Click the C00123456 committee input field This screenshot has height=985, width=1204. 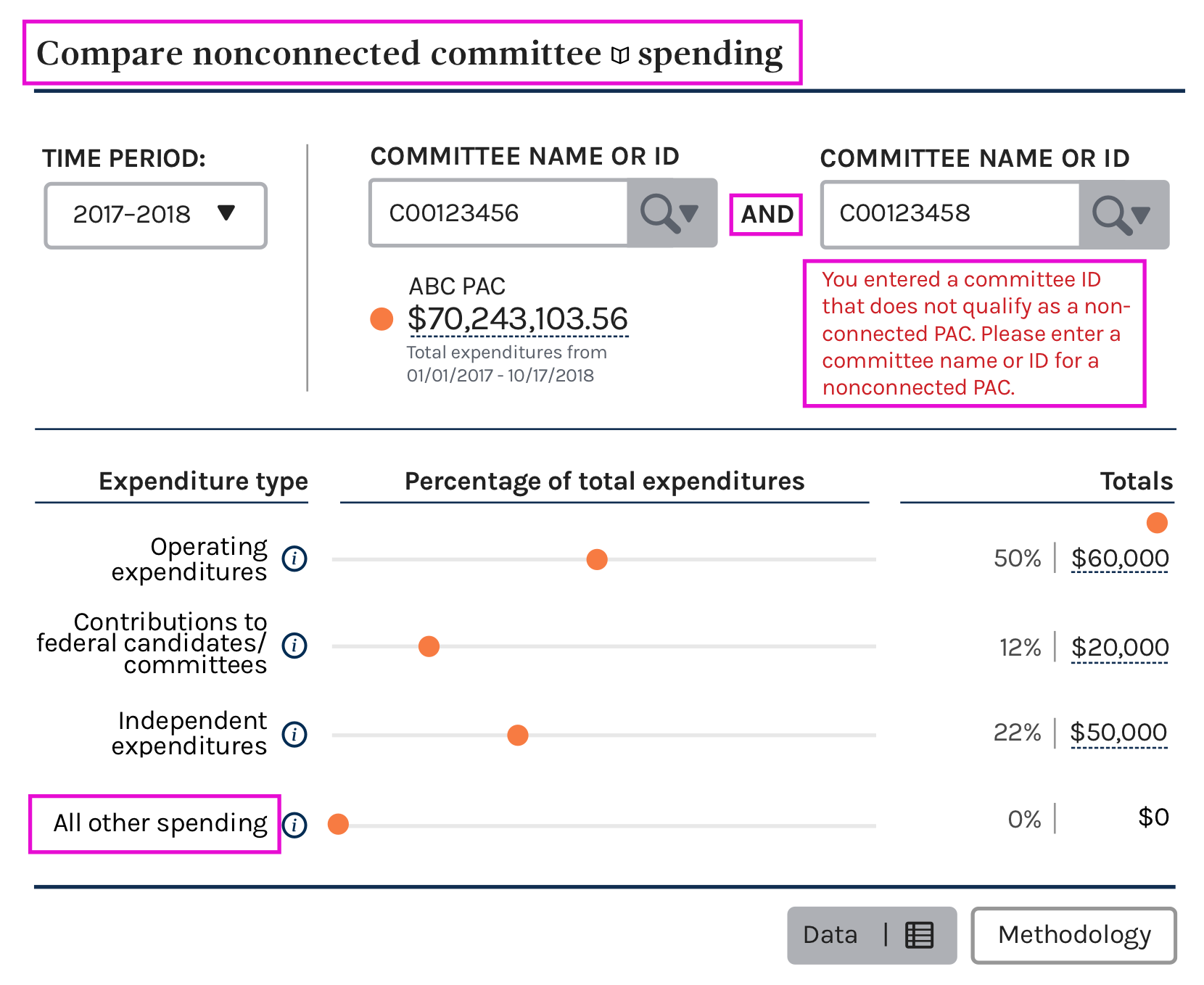tap(499, 213)
